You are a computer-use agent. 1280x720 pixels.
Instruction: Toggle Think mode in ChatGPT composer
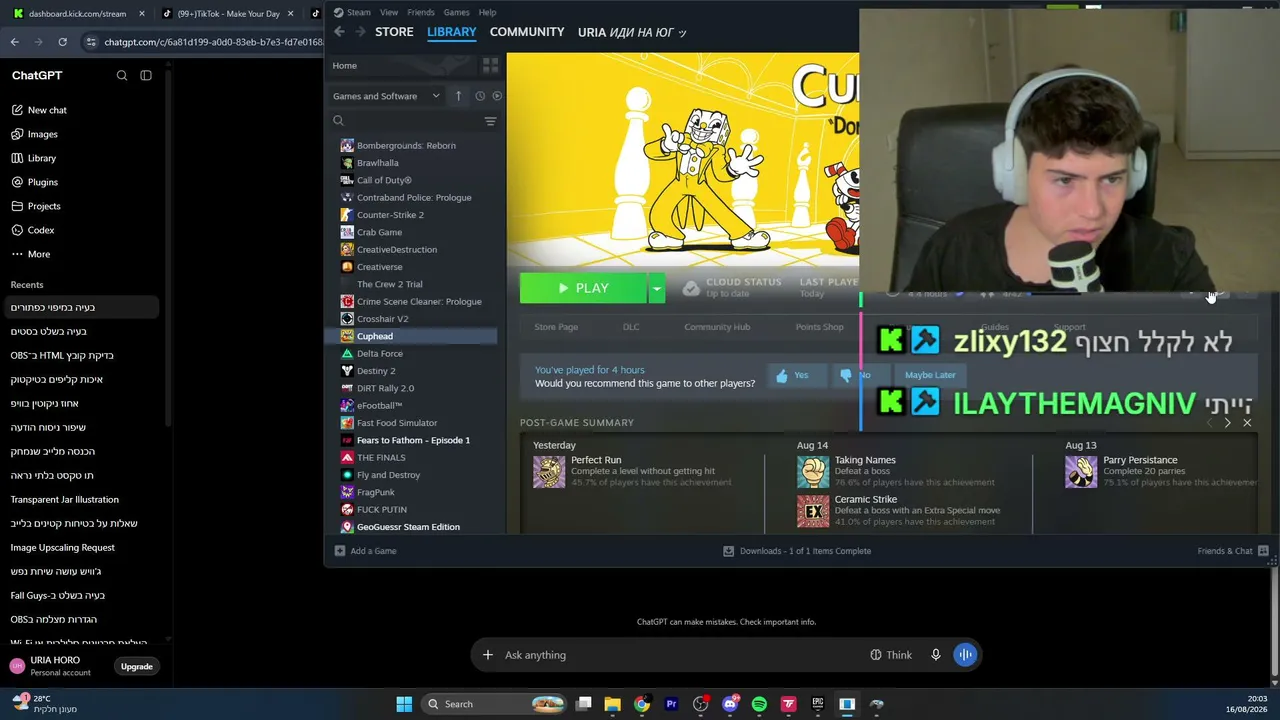pyautogui.click(x=891, y=655)
